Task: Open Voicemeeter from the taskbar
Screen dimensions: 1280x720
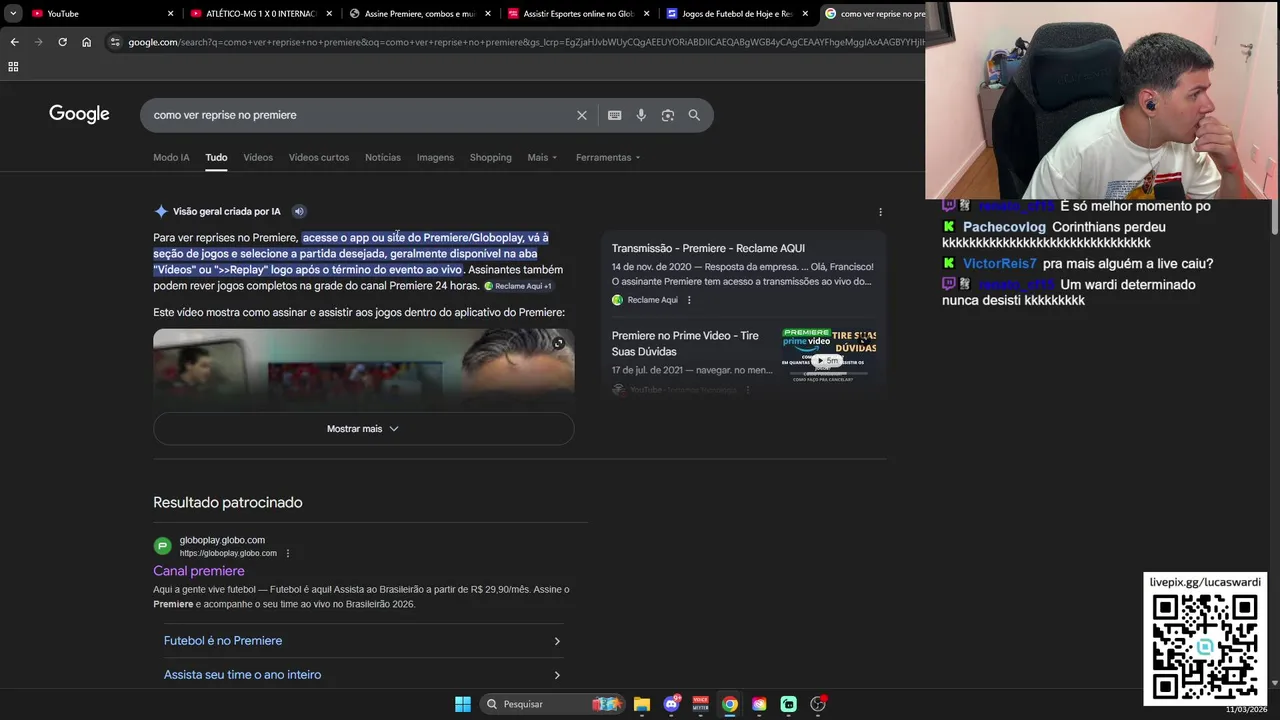Action: [x=701, y=704]
